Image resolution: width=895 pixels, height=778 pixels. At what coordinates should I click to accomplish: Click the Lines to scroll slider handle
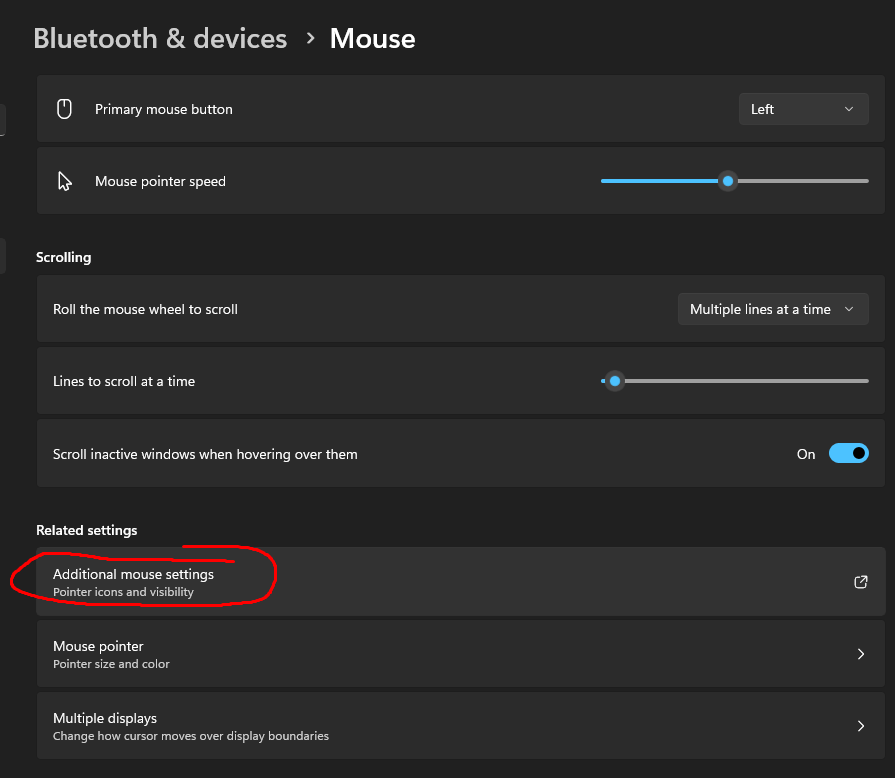coord(615,381)
